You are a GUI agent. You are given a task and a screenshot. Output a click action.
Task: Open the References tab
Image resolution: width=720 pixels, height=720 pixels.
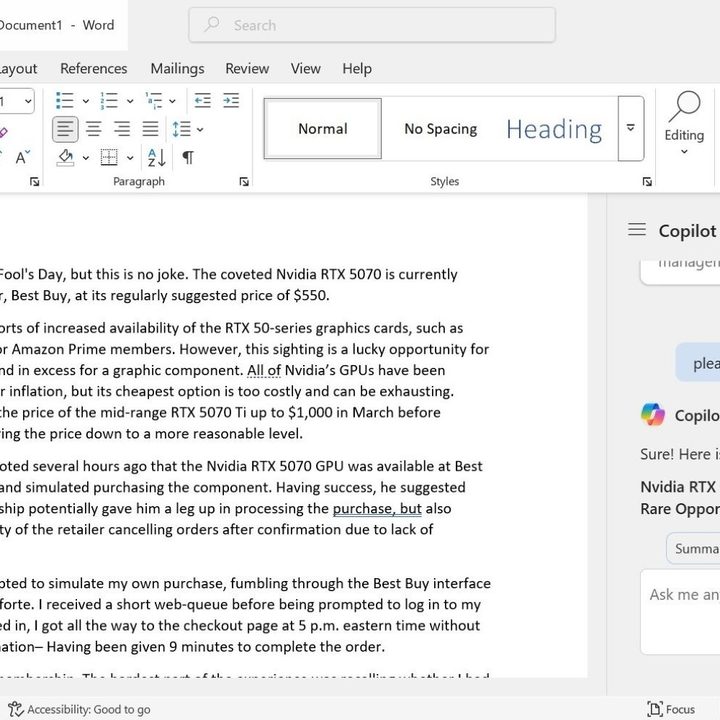[94, 68]
